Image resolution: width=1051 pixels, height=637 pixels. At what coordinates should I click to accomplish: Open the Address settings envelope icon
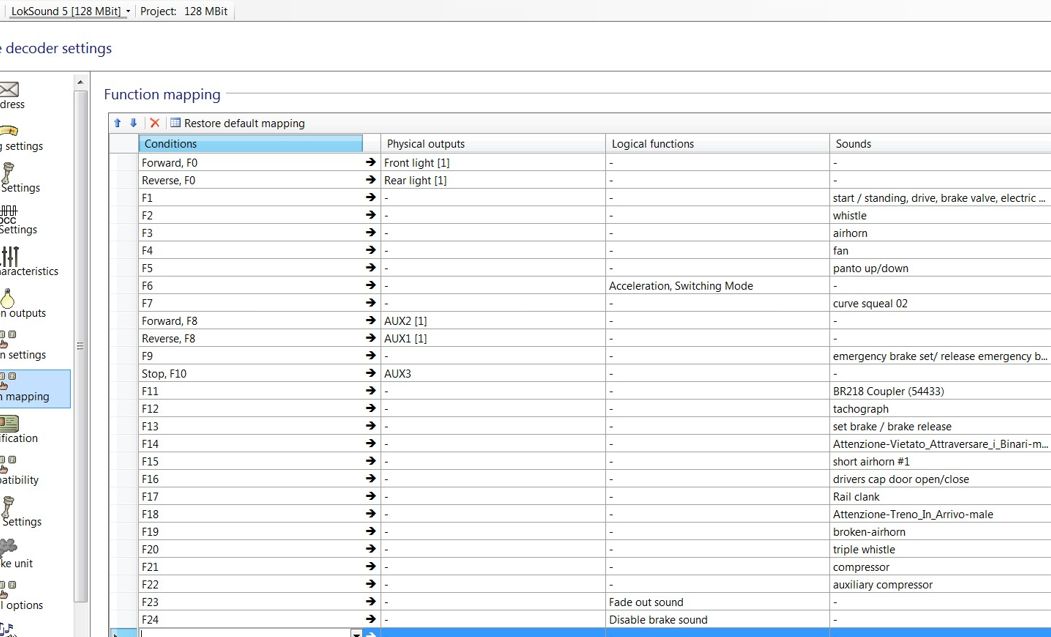click(9, 90)
